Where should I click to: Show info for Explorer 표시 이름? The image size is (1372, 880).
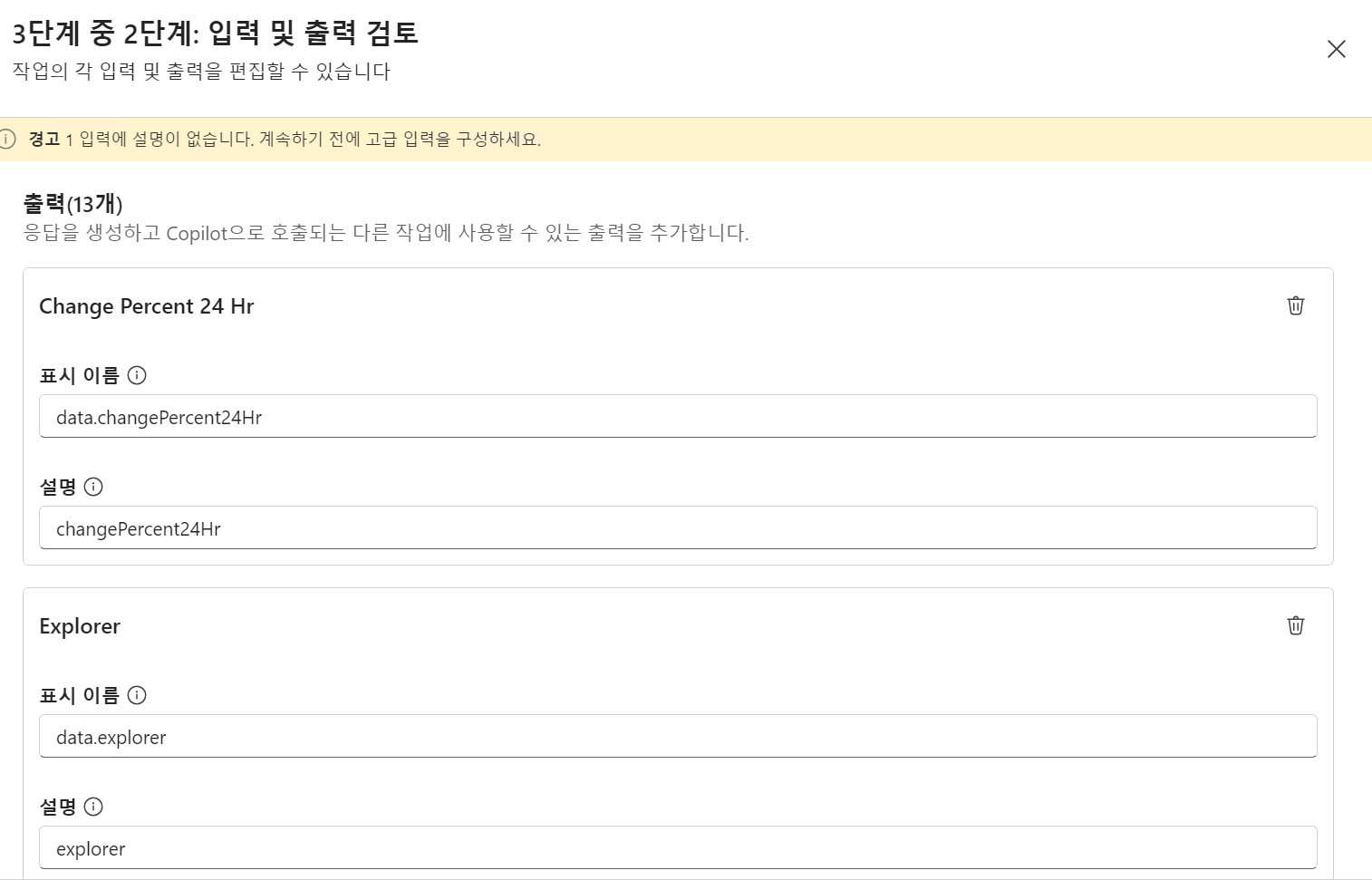pos(137,695)
